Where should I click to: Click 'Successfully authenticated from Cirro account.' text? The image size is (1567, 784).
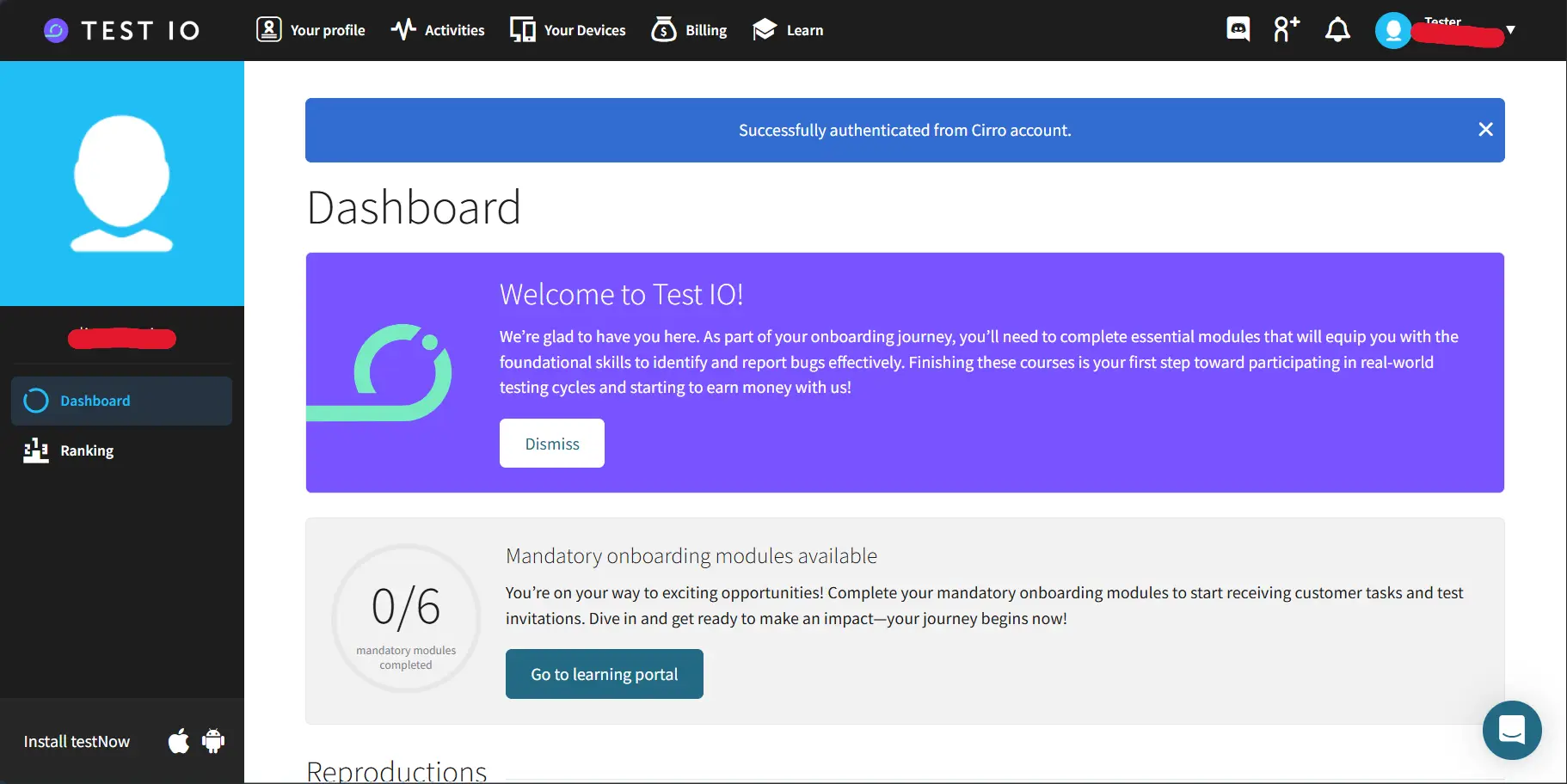905,131
